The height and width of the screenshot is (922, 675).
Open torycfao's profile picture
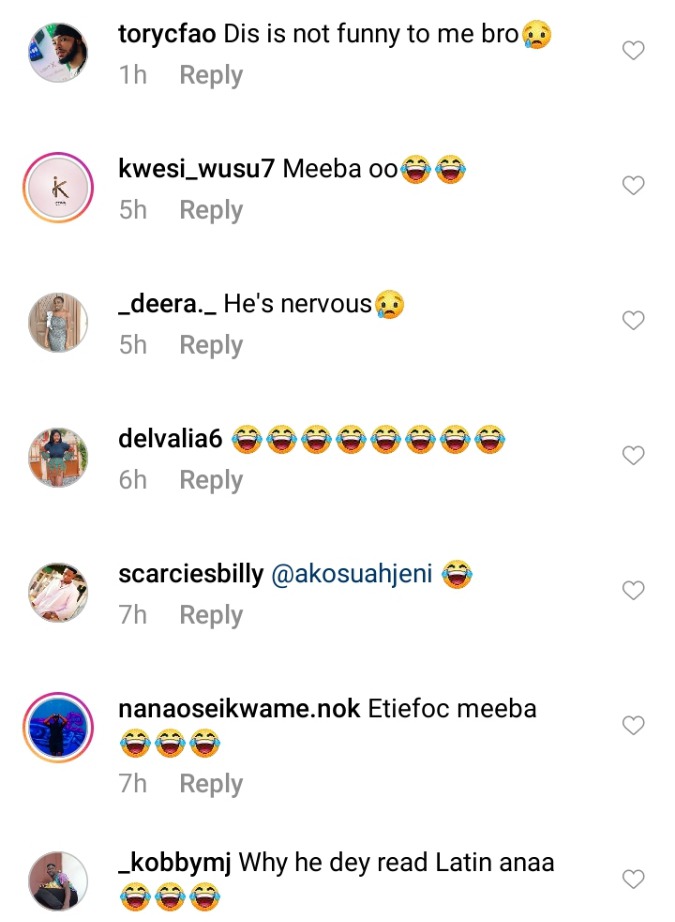click(x=59, y=51)
